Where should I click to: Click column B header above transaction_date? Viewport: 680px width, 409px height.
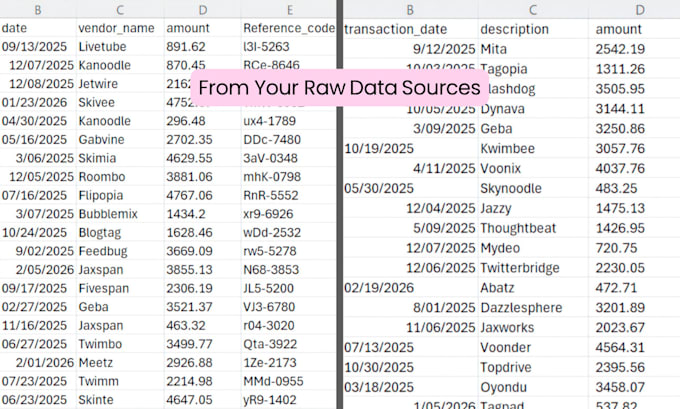click(410, 10)
